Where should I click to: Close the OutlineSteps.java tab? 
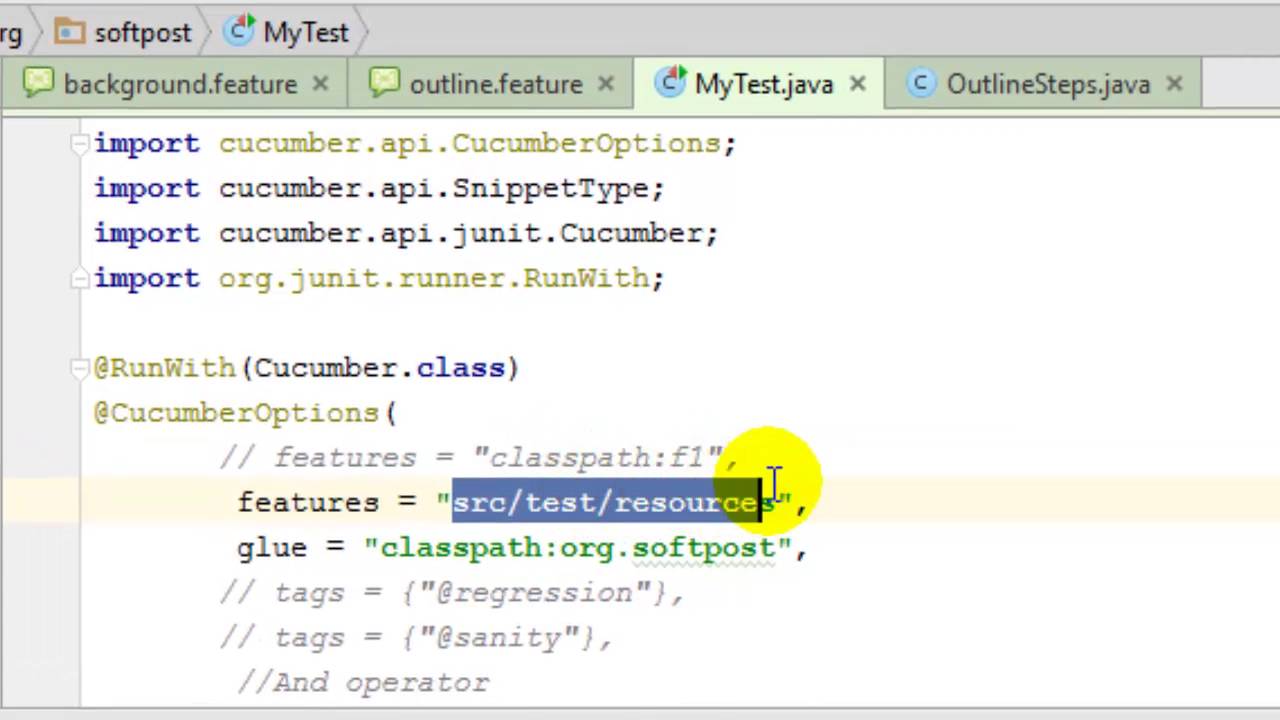pos(1175,85)
